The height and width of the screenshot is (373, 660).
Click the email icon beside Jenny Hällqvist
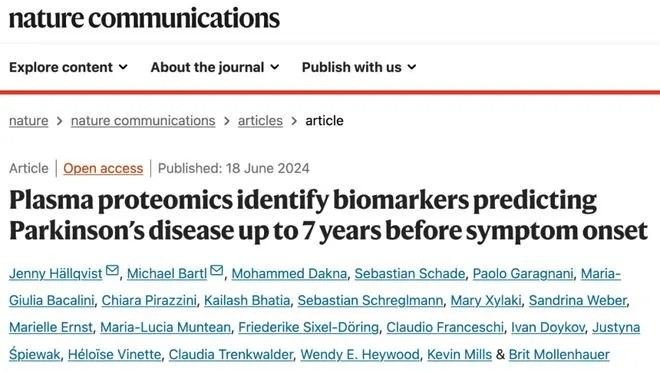(112, 270)
